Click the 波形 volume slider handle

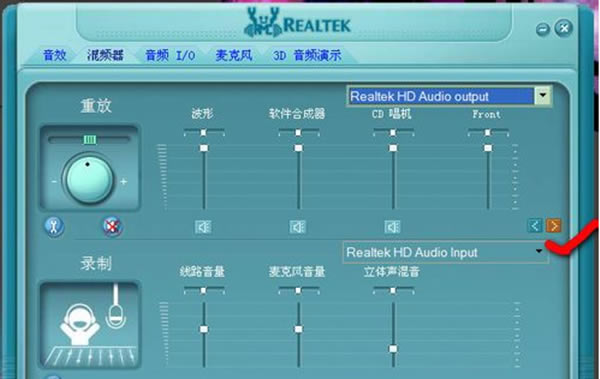(x=204, y=148)
